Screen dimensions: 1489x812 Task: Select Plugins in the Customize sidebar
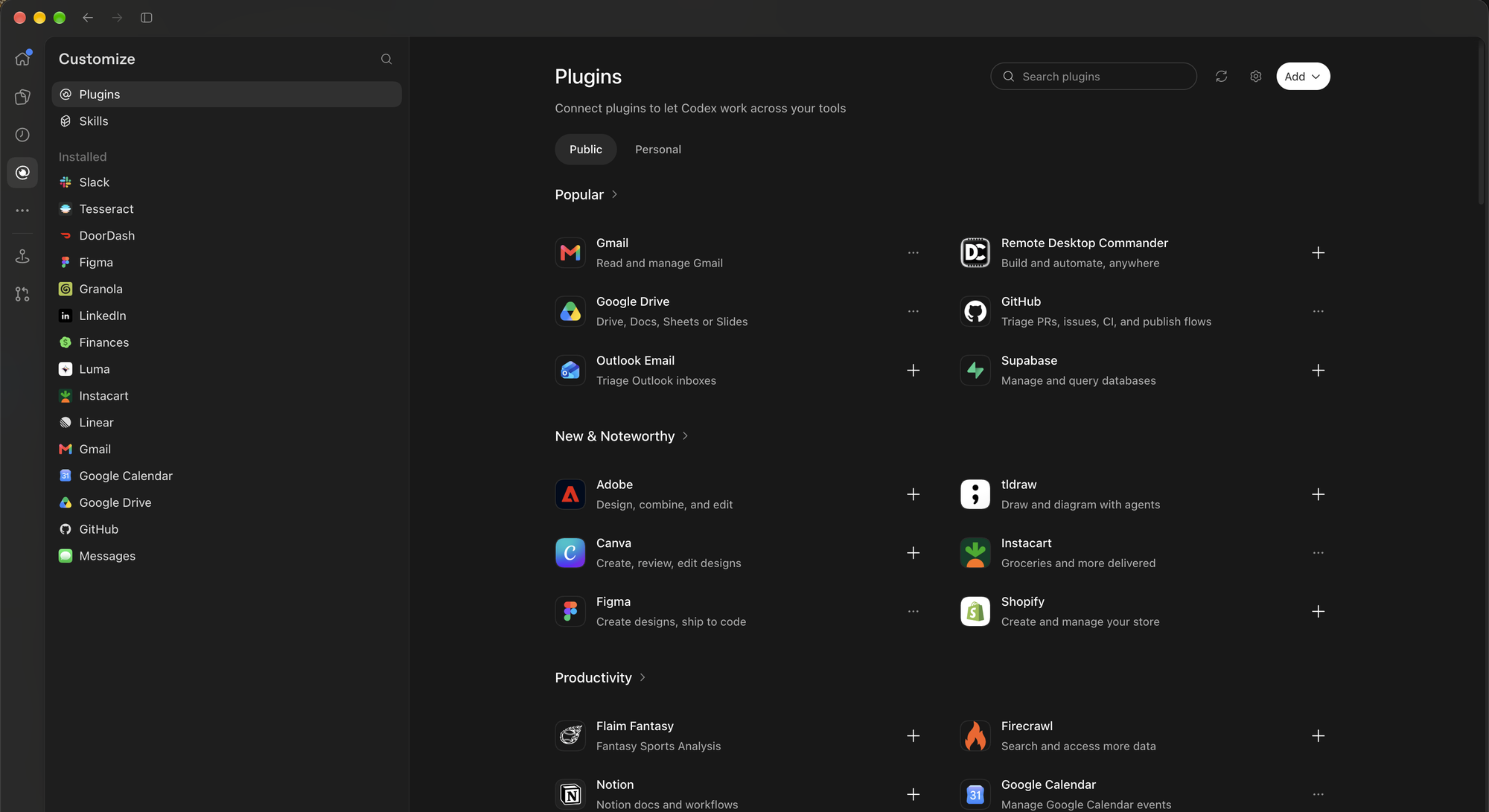coord(227,95)
